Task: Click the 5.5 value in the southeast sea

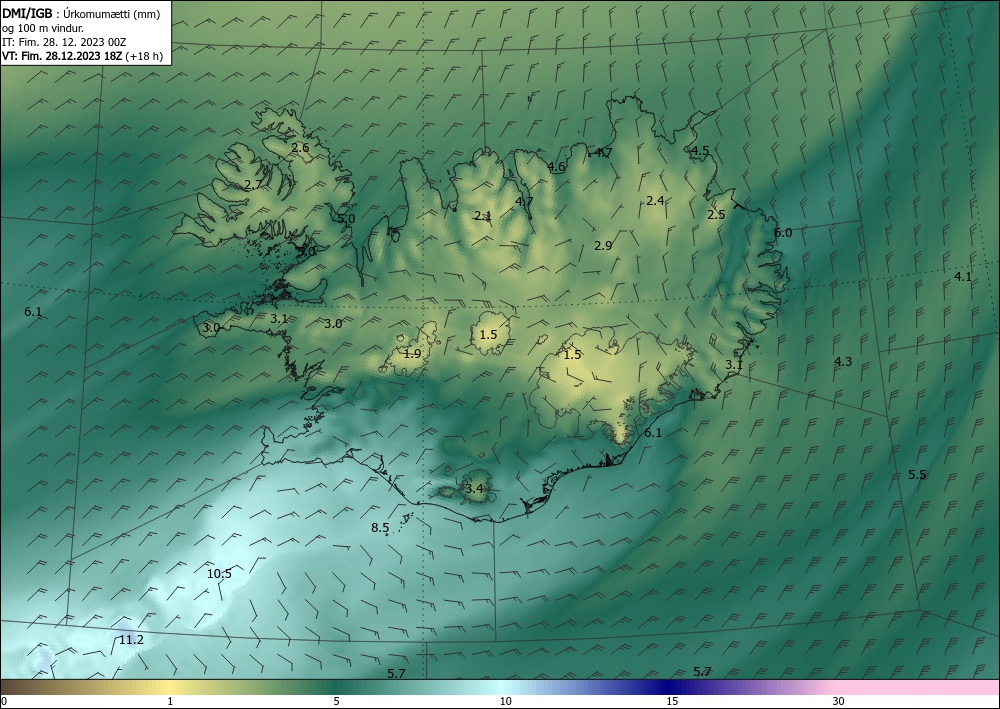Action: [x=917, y=474]
